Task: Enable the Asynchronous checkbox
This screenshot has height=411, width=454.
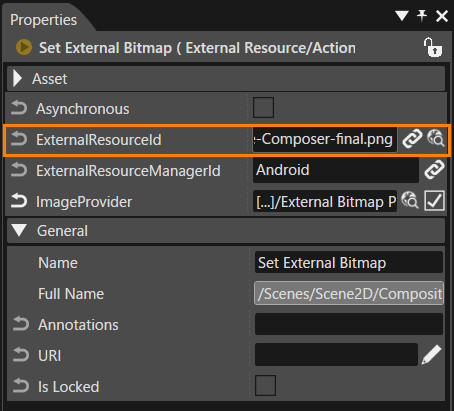Action: click(x=263, y=107)
